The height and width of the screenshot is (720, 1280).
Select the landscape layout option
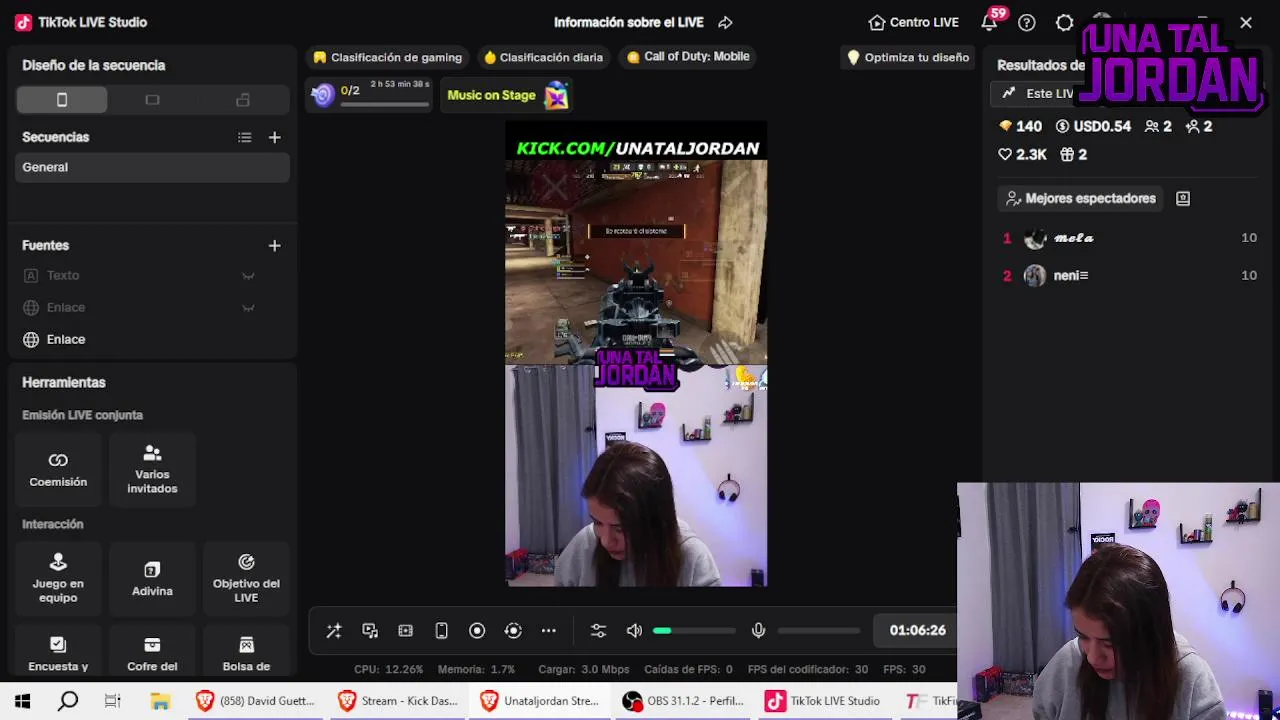coord(152,100)
